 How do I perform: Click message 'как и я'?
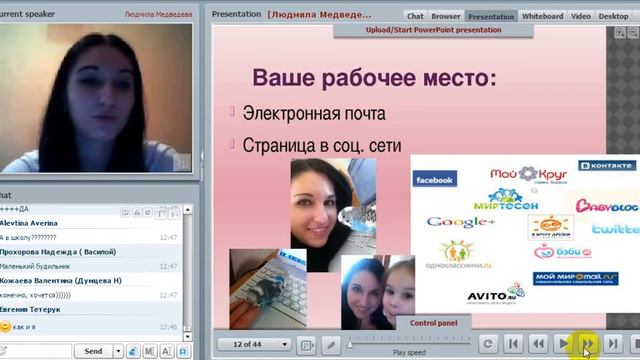(24, 327)
